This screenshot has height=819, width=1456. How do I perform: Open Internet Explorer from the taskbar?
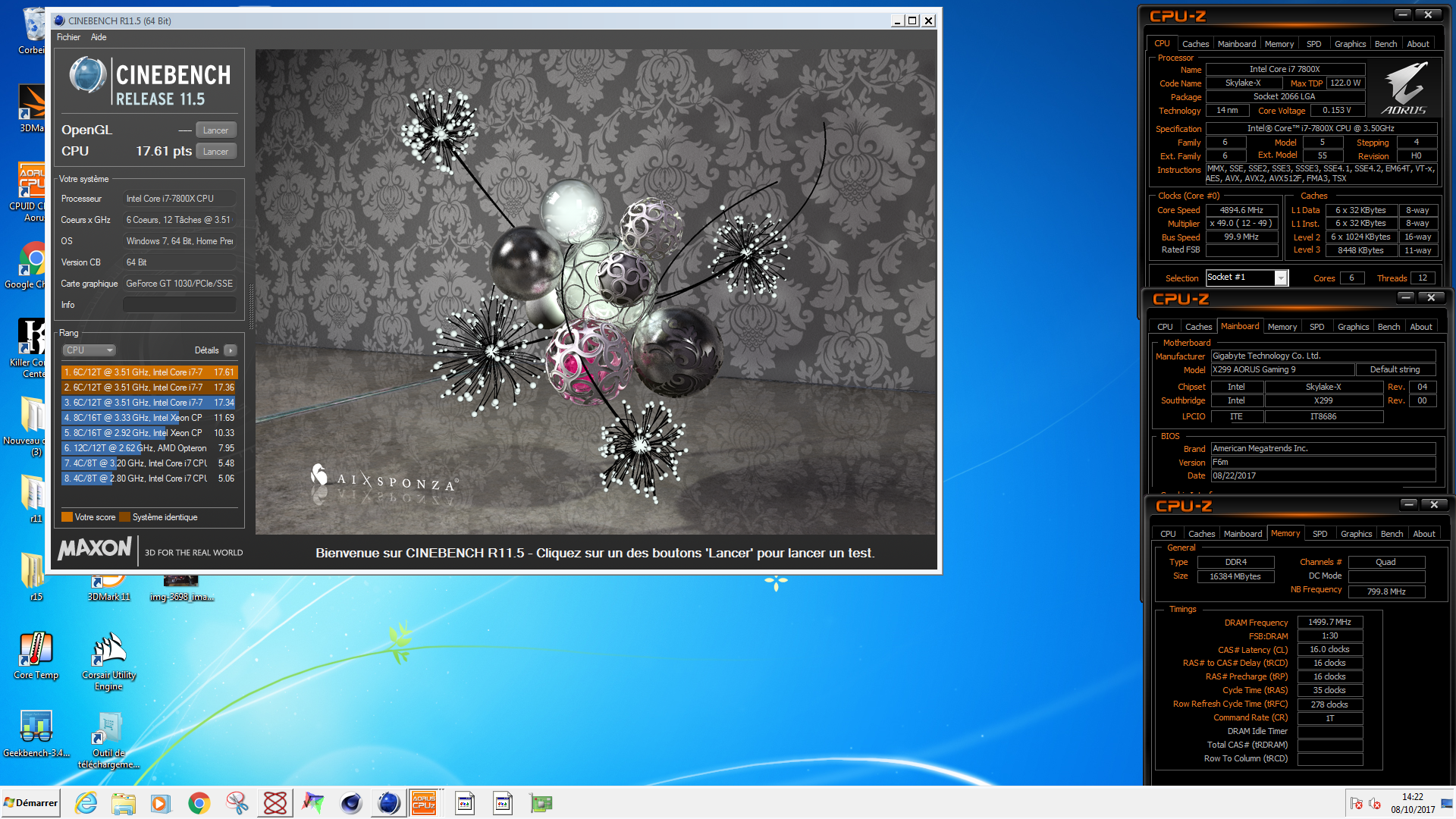[x=86, y=803]
